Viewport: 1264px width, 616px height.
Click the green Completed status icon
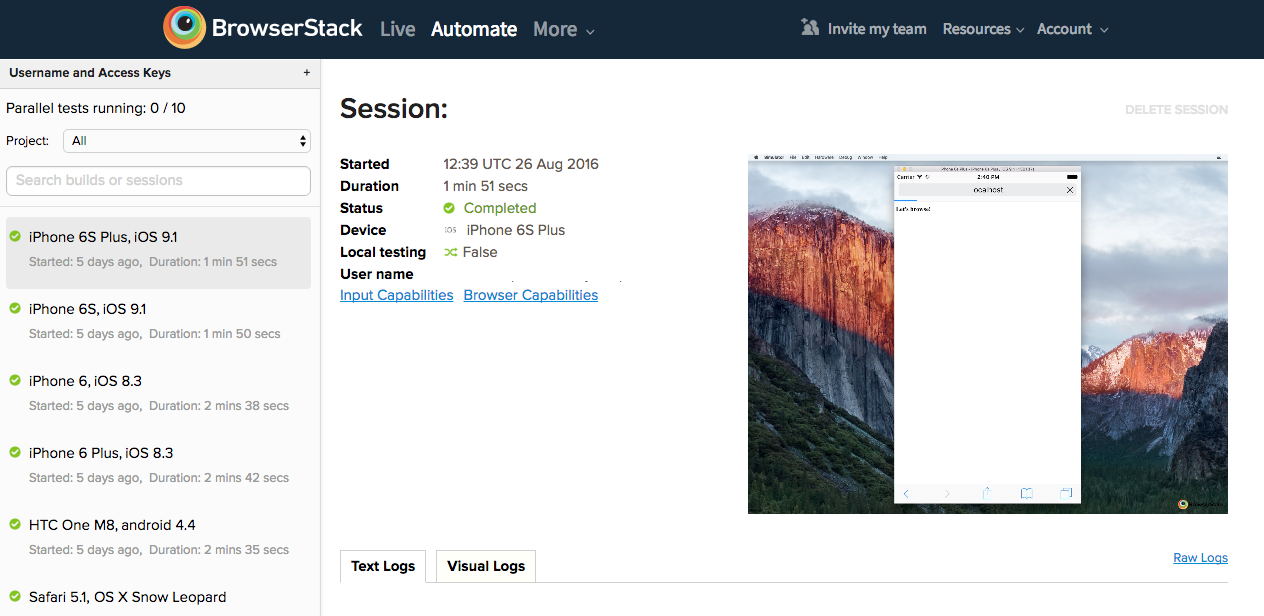click(x=450, y=208)
